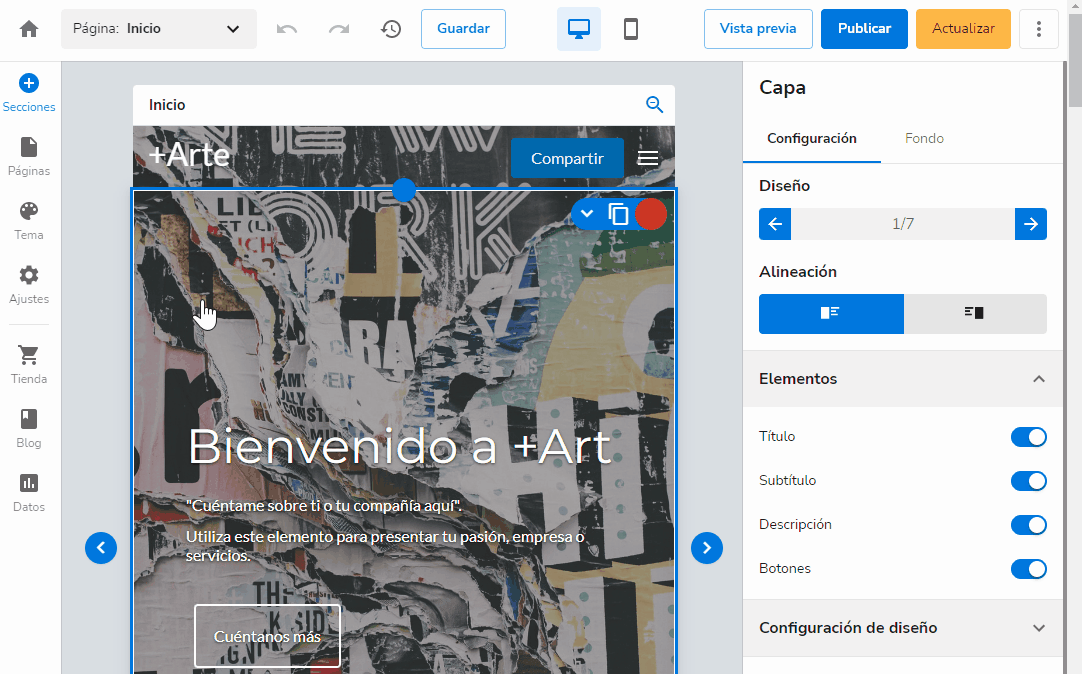
Task: Click the red delete section button
Action: pos(651,214)
